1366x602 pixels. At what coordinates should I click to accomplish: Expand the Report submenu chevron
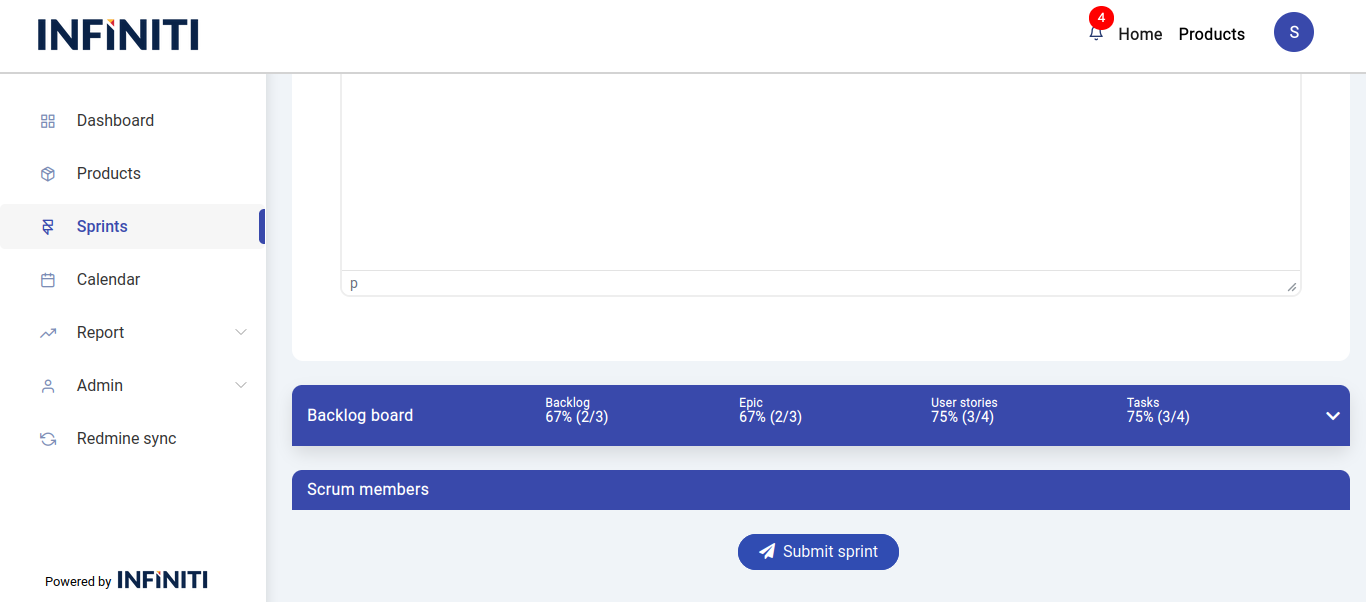coord(241,332)
